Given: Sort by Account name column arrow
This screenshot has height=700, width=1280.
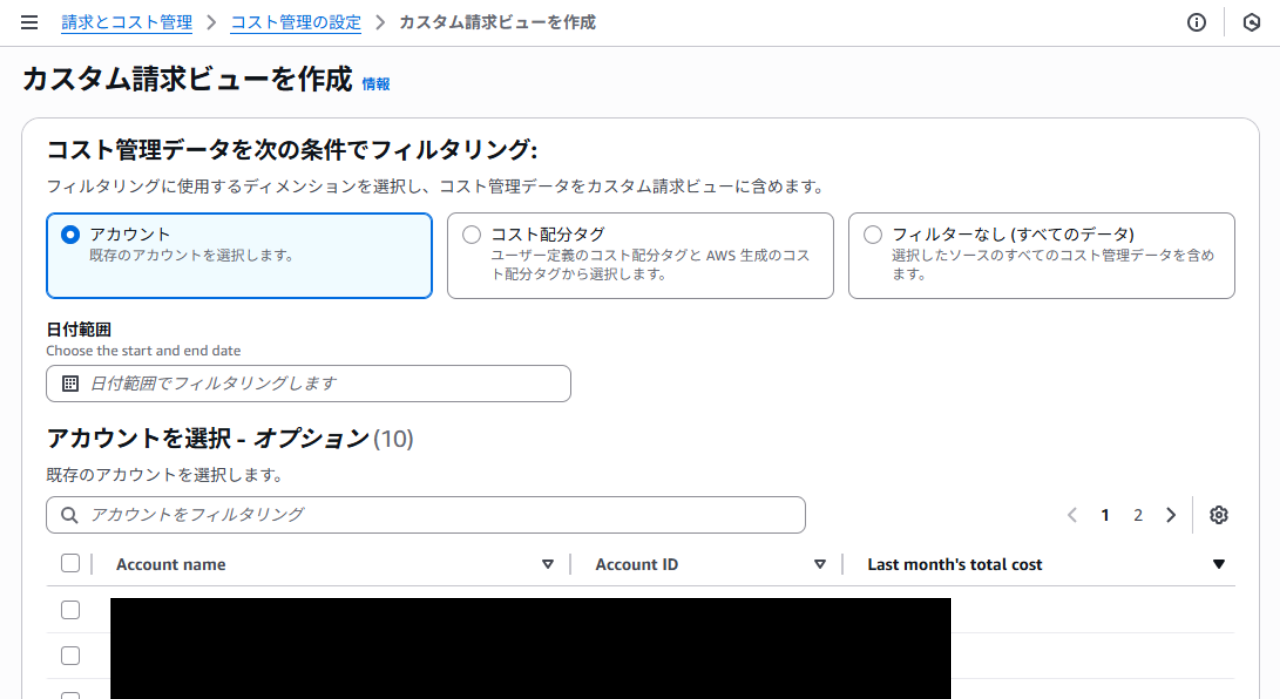Looking at the screenshot, I should click(547, 565).
